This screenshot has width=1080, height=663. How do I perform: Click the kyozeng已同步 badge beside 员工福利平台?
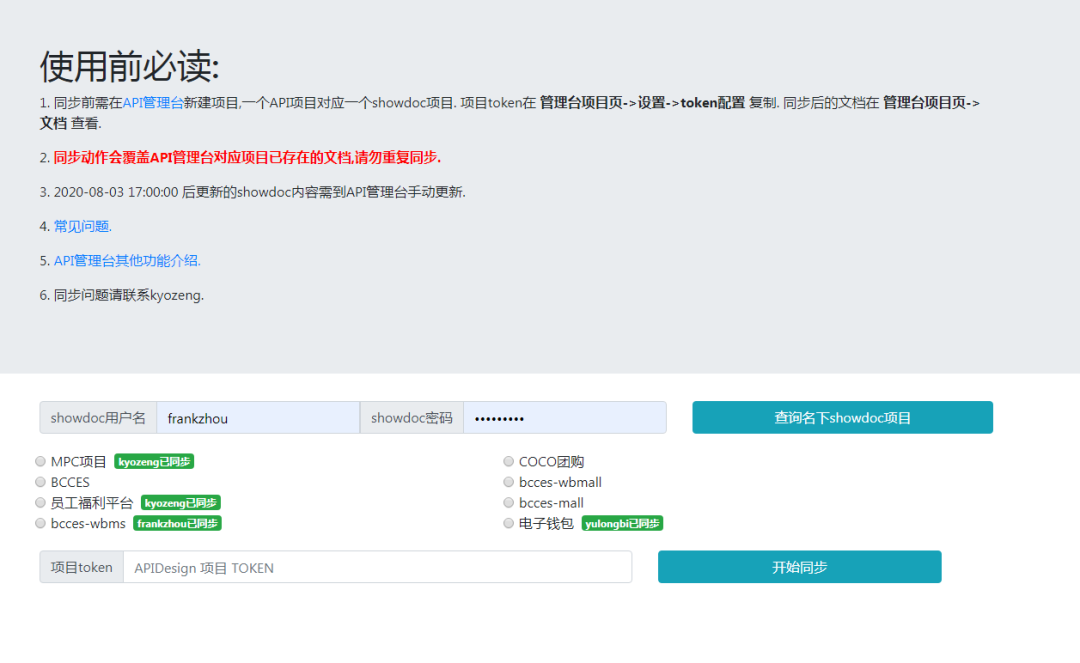[180, 502]
